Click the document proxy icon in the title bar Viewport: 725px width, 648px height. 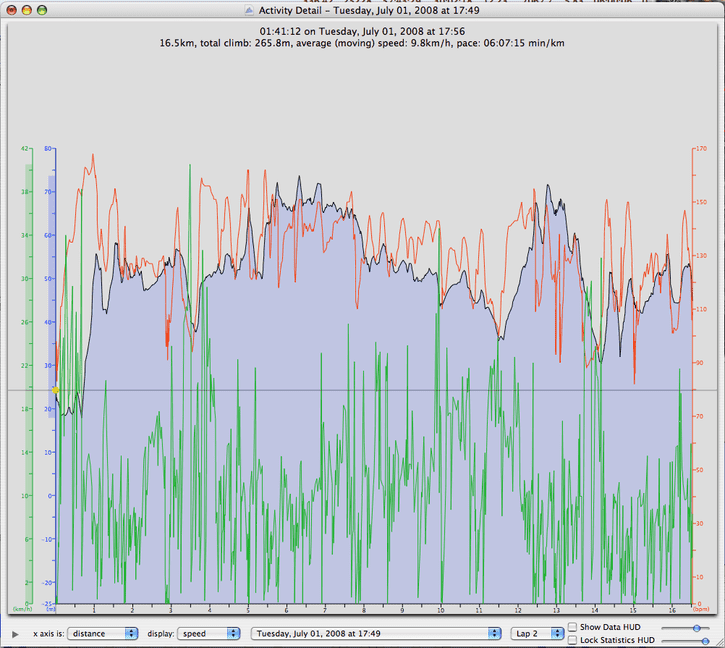249,10
